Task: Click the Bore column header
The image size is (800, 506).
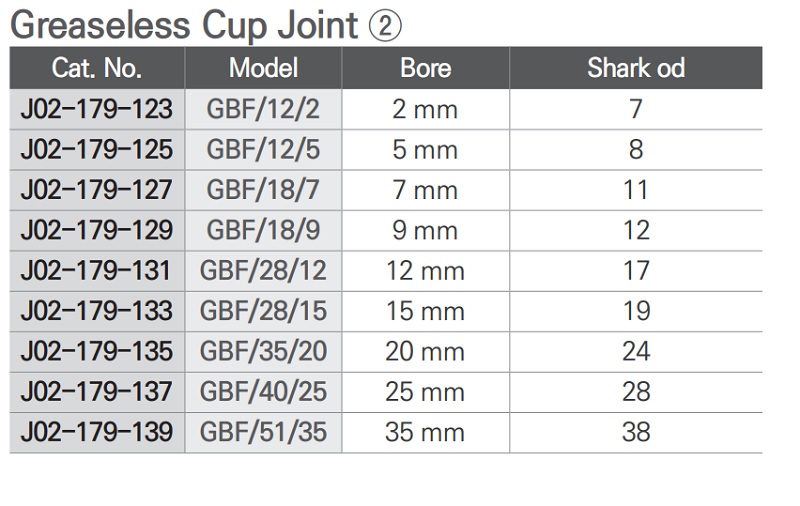Action: 425,68
